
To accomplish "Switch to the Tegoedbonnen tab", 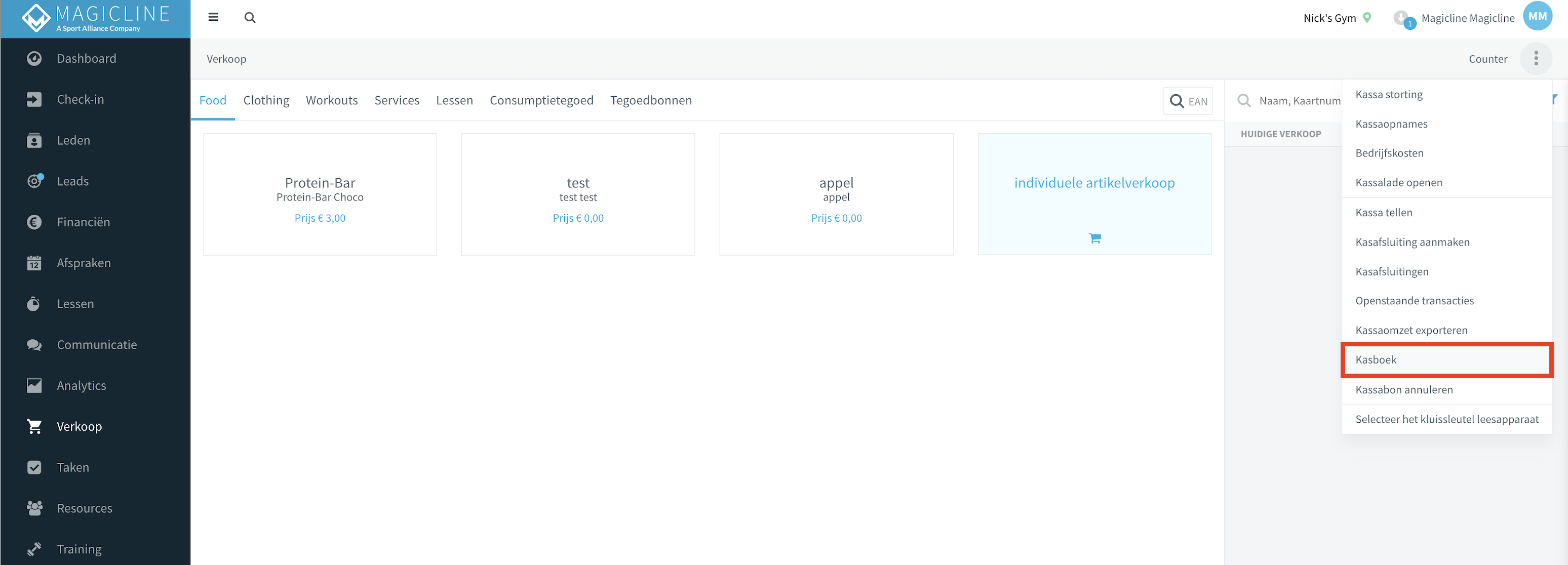I will [651, 100].
